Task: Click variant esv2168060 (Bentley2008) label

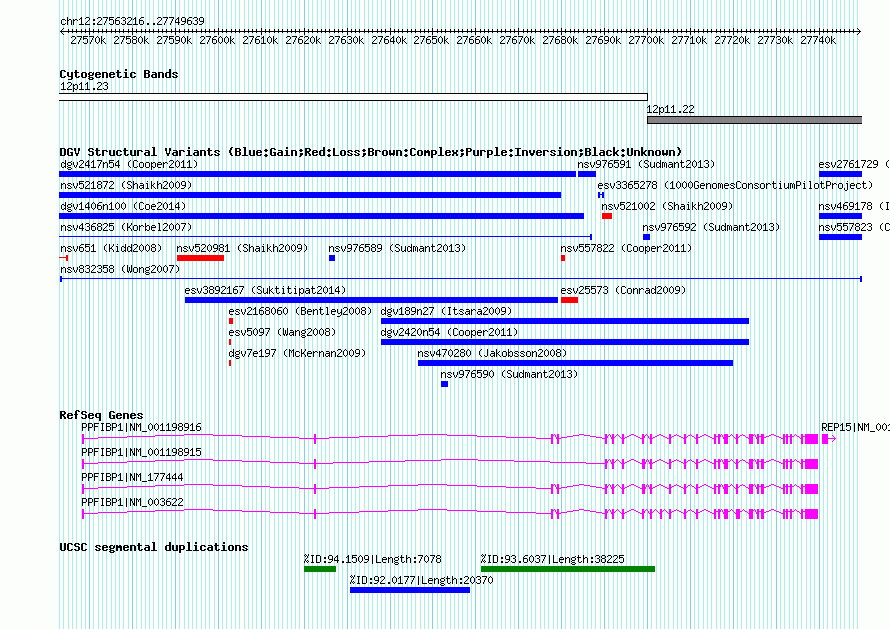Action: click(x=300, y=311)
